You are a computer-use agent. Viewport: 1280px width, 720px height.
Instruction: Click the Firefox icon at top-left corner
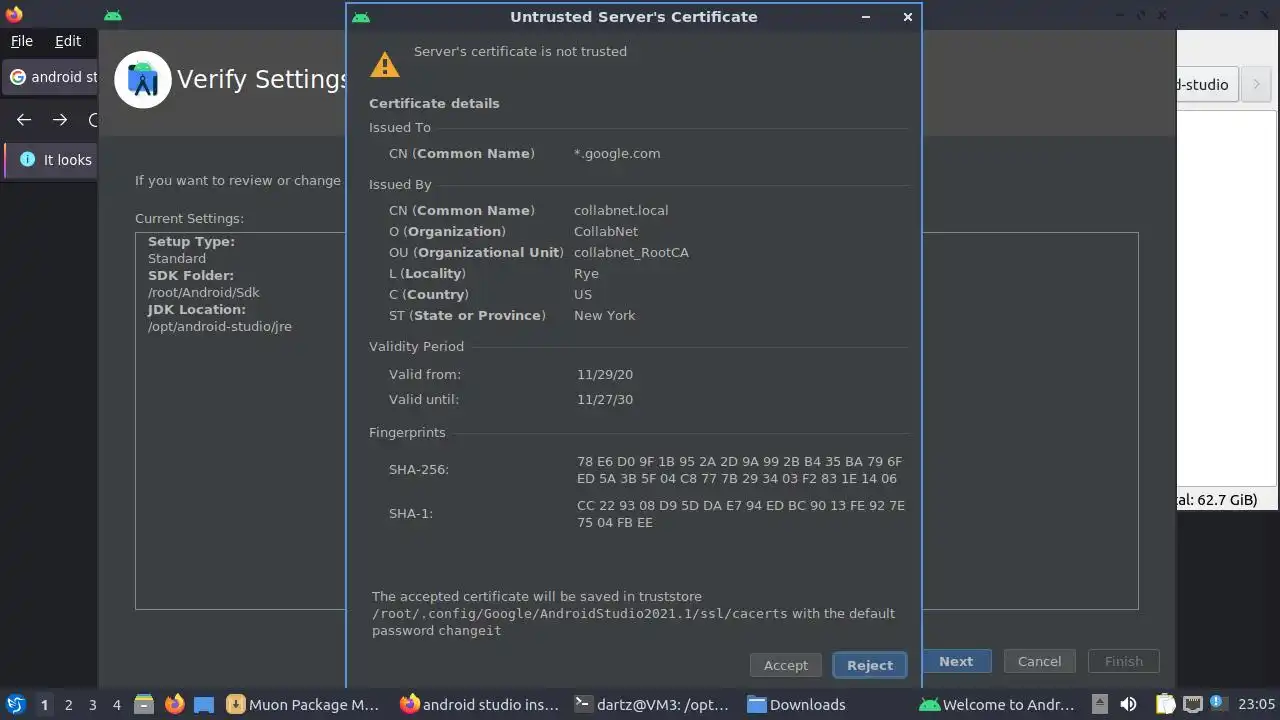tap(13, 15)
